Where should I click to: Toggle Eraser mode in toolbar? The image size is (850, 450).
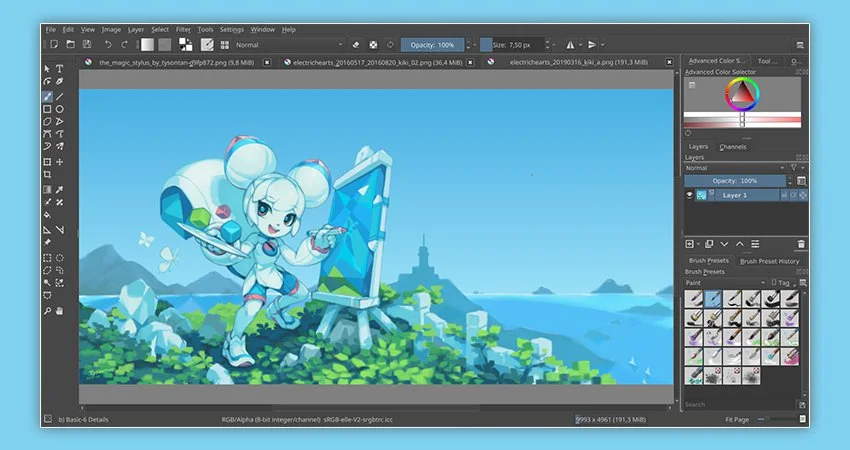356,45
